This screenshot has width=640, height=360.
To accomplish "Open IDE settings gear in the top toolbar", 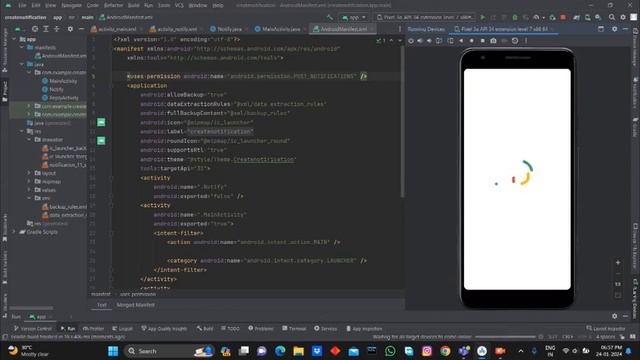I will (x=623, y=18).
